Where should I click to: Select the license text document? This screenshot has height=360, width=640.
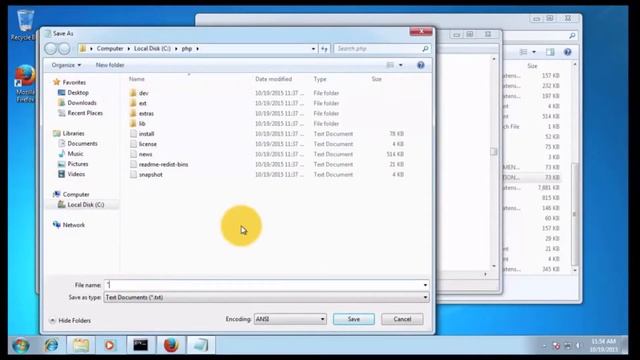coord(147,144)
